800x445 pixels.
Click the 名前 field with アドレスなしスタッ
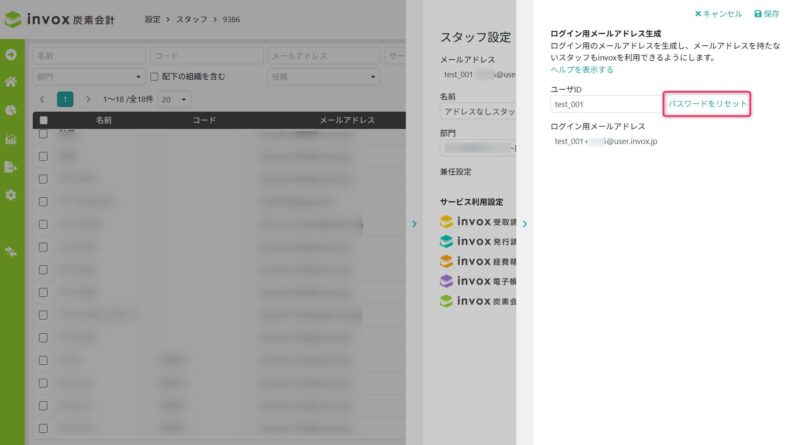[478, 111]
